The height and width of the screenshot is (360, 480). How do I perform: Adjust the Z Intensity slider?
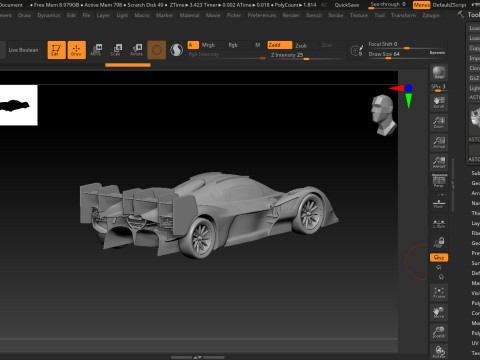click(306, 56)
